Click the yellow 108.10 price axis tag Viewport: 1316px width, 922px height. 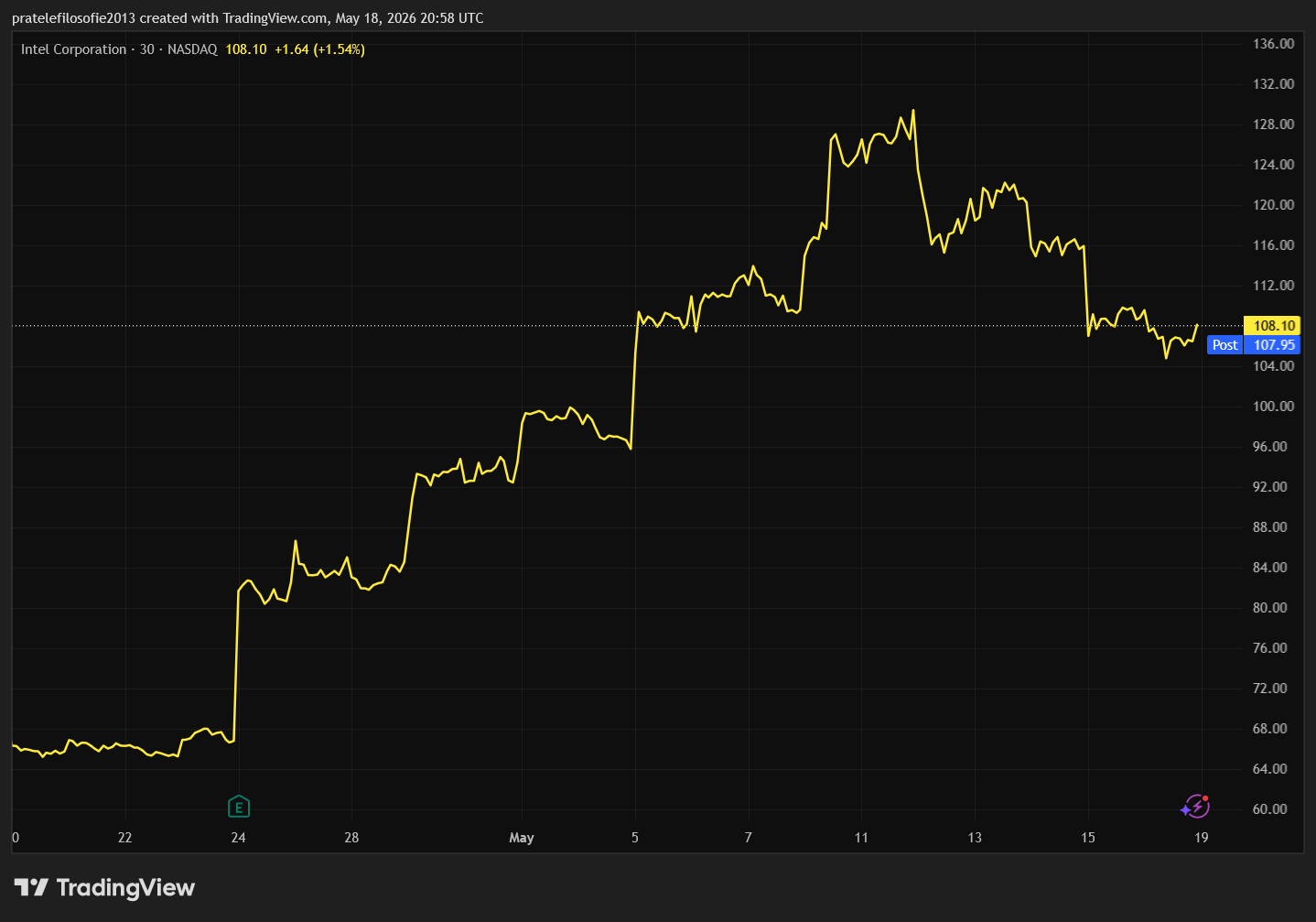(x=1272, y=326)
